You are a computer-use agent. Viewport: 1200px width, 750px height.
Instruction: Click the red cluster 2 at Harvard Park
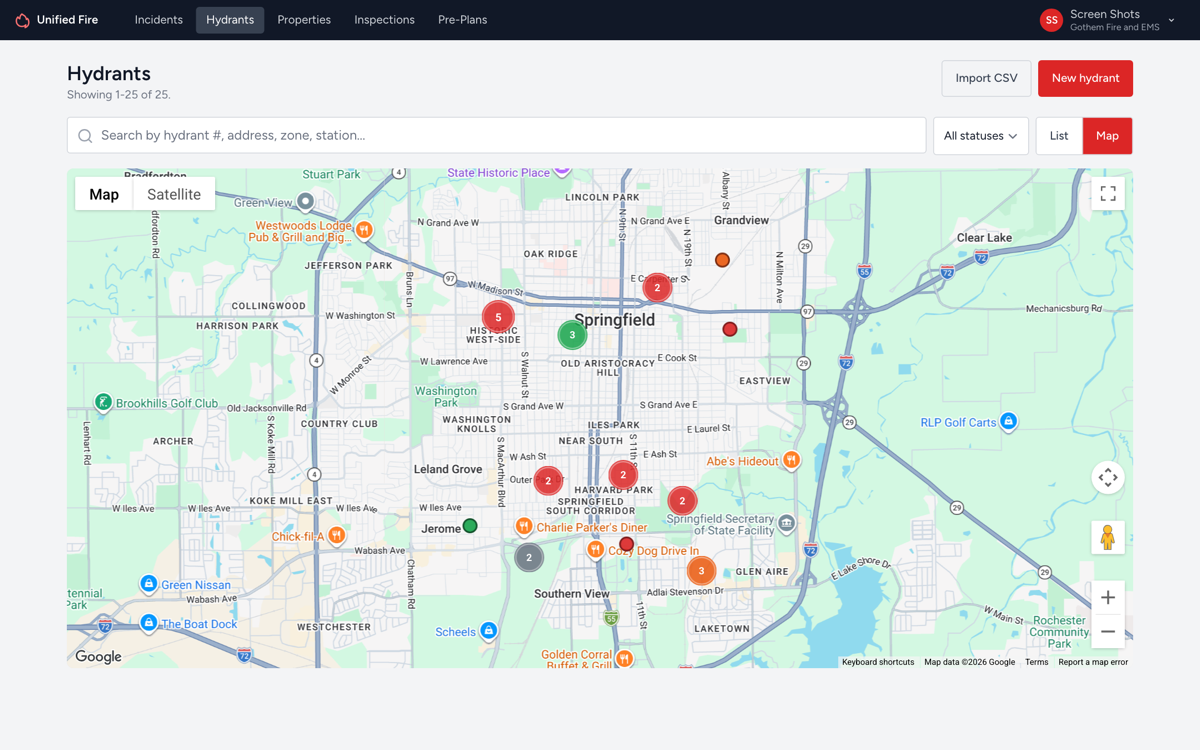(623, 475)
